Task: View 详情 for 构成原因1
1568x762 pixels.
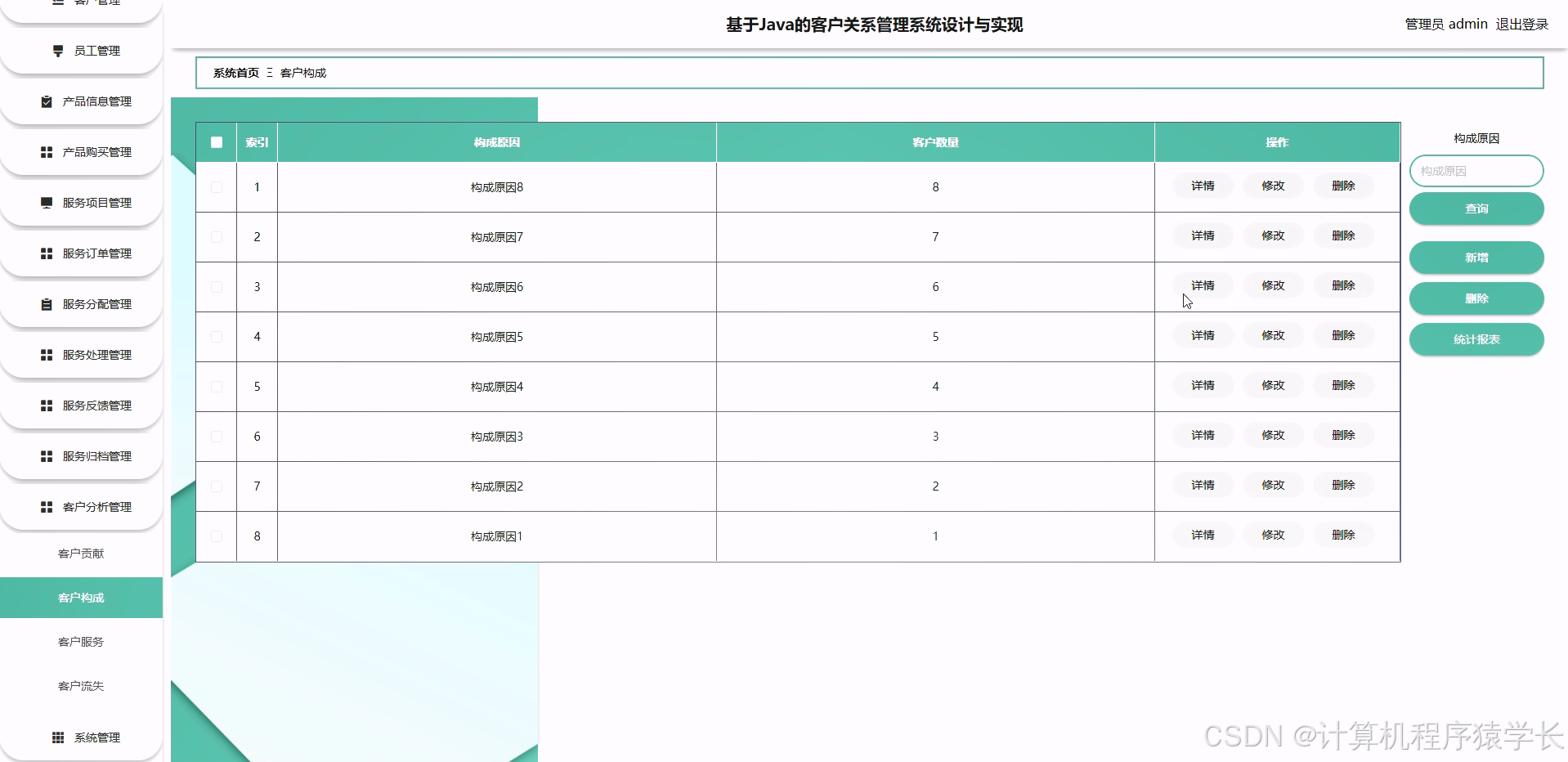Action: click(x=1203, y=536)
